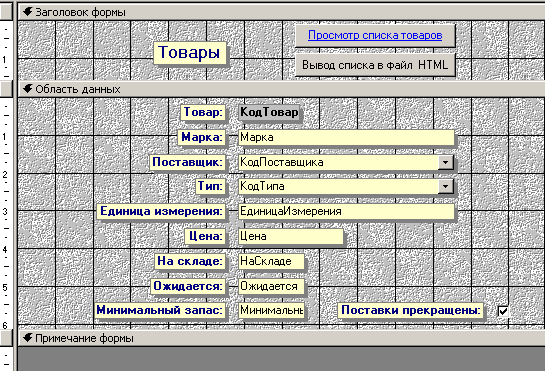This screenshot has height=371, width=545.
Task: Click the Марка text box
Action: click(346, 137)
